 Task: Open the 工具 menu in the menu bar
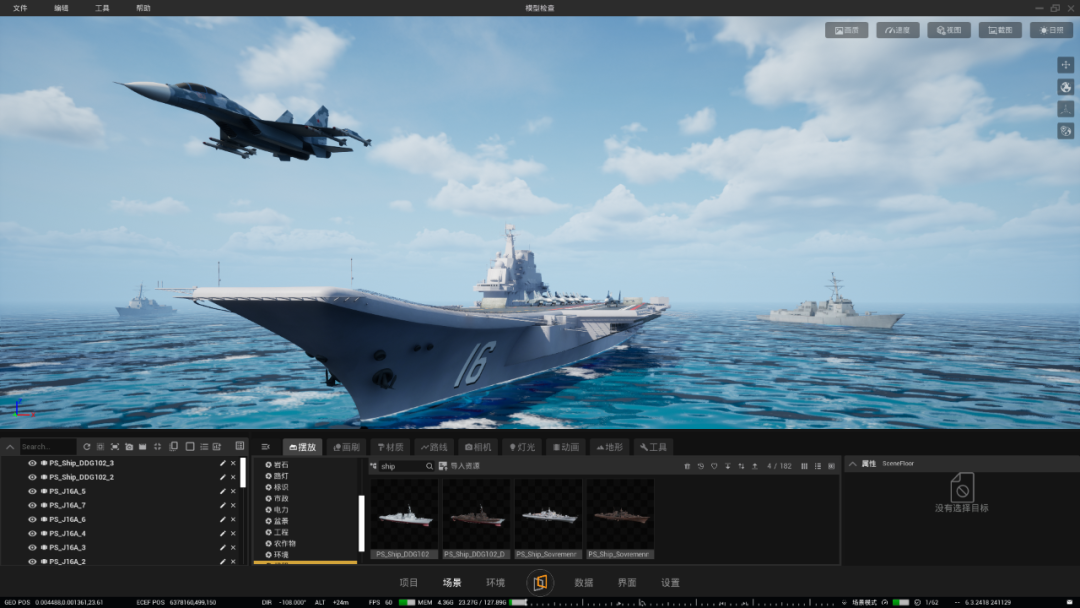tap(102, 8)
